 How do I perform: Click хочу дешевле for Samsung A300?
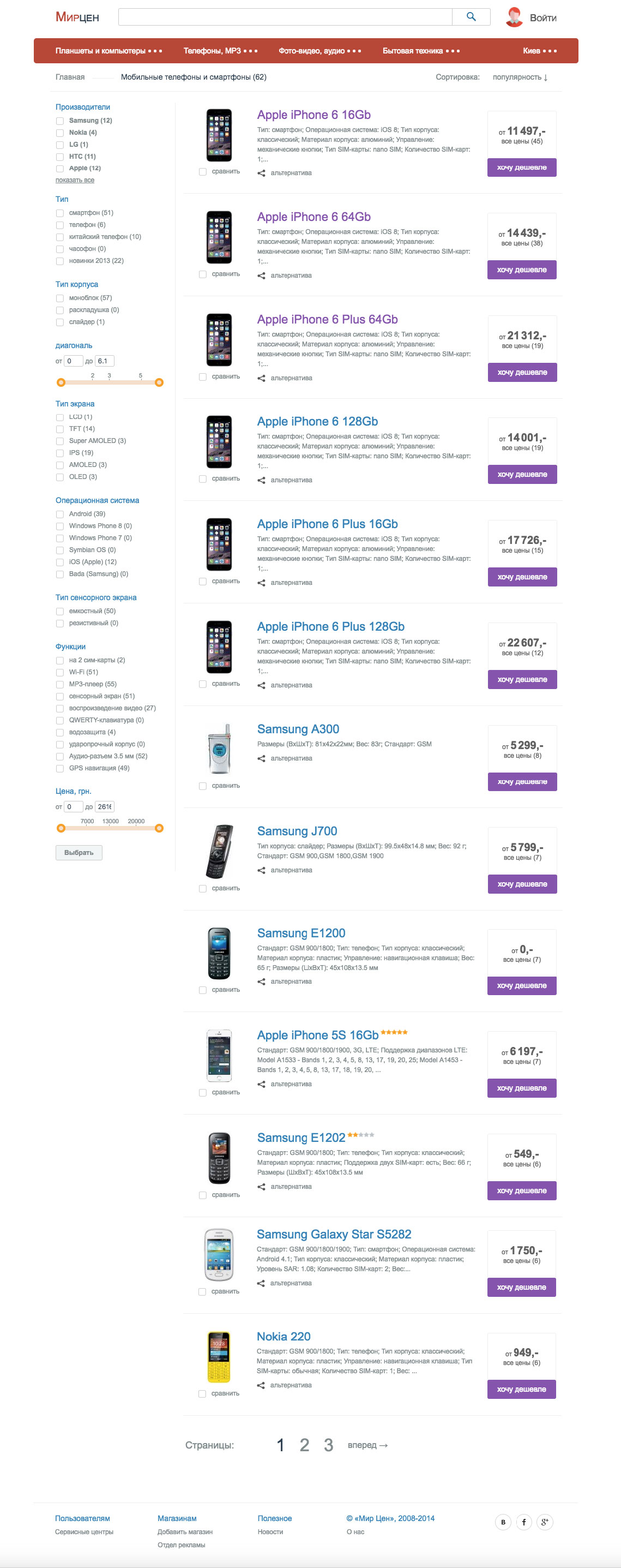pyautogui.click(x=522, y=781)
